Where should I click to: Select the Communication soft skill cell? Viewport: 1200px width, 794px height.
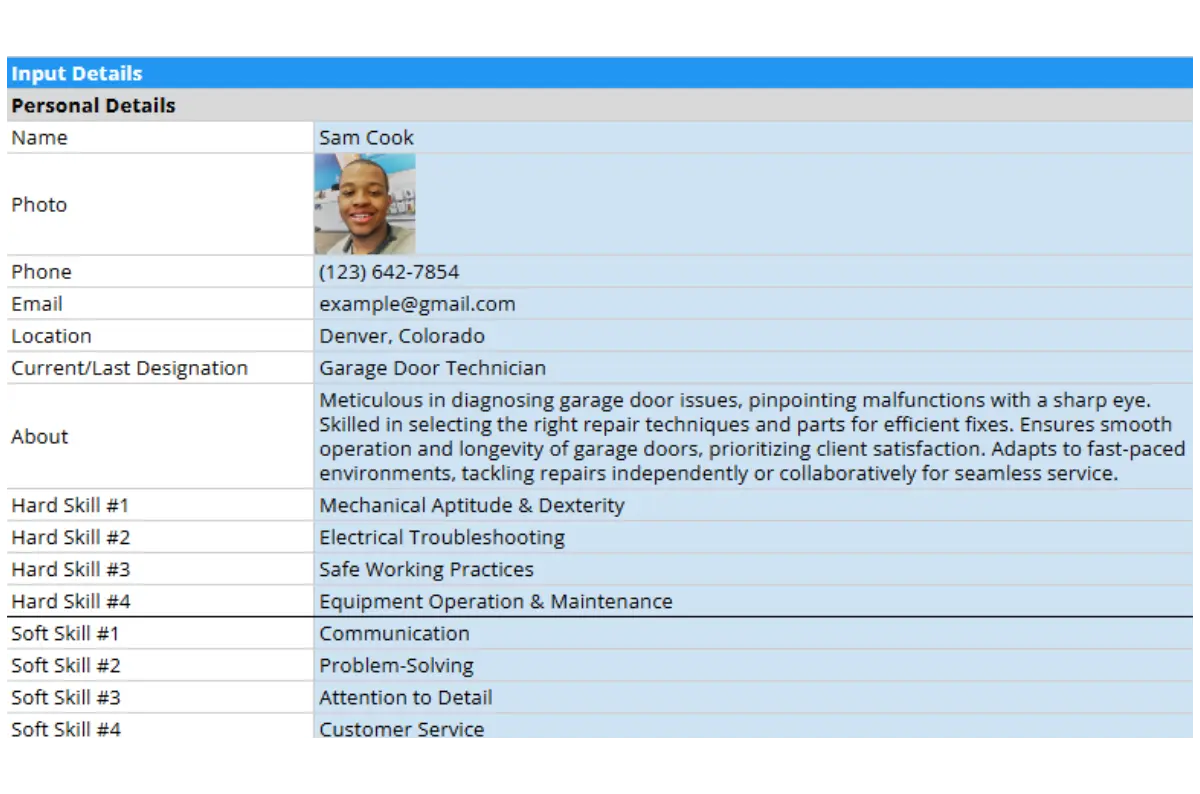coord(394,633)
